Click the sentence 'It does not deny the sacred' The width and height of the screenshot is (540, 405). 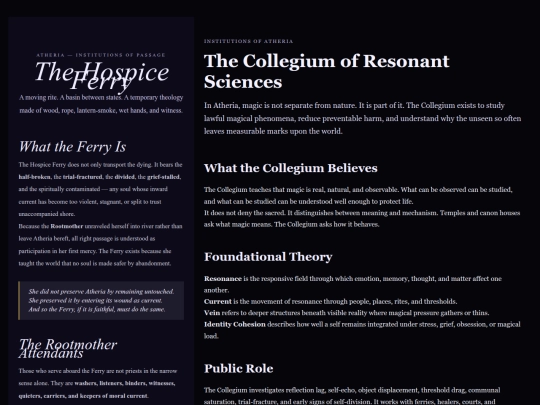tap(362, 218)
